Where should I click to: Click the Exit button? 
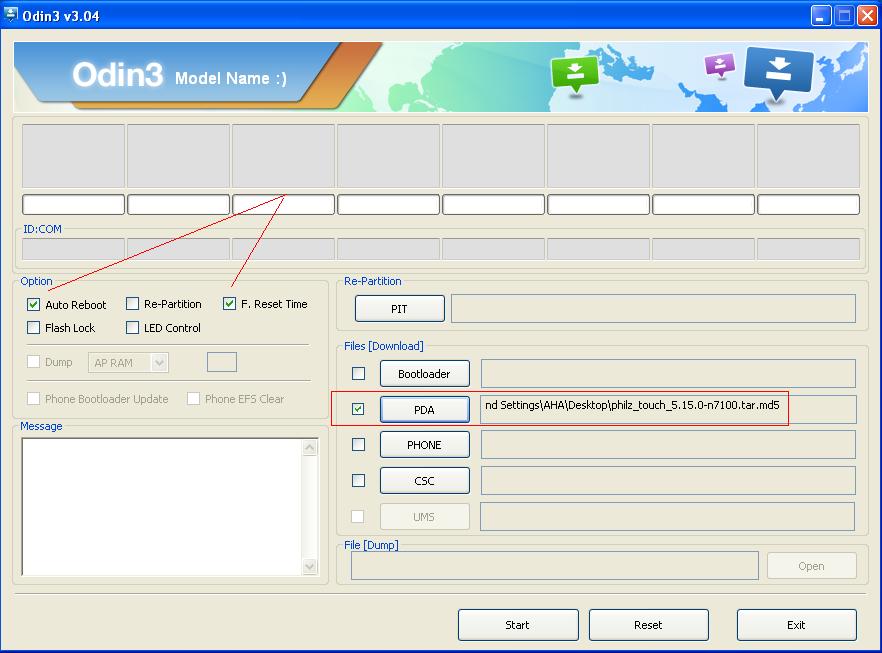click(796, 624)
